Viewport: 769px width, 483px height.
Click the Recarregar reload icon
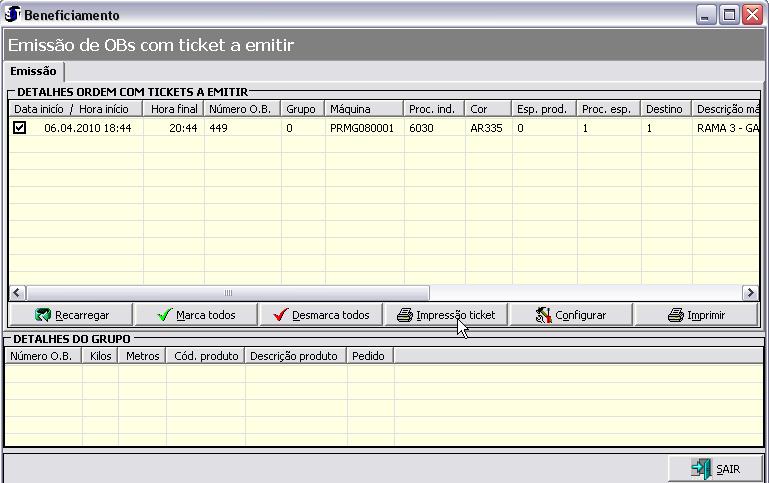click(x=43, y=315)
